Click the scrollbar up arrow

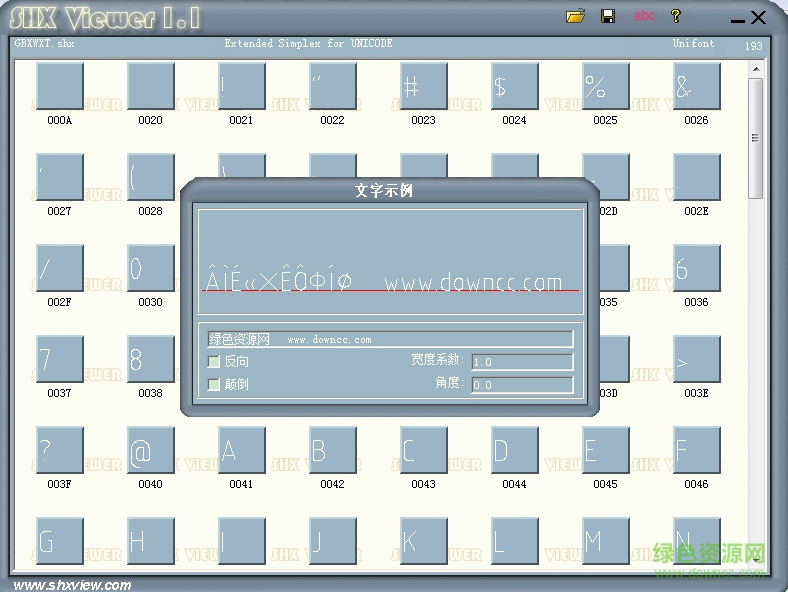[x=756, y=69]
